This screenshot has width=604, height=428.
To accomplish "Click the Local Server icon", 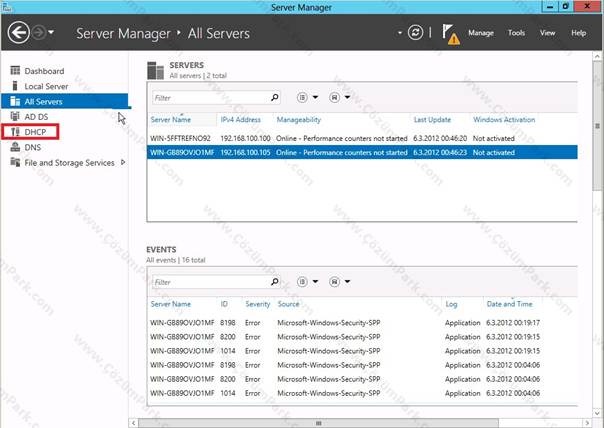I will pos(15,86).
